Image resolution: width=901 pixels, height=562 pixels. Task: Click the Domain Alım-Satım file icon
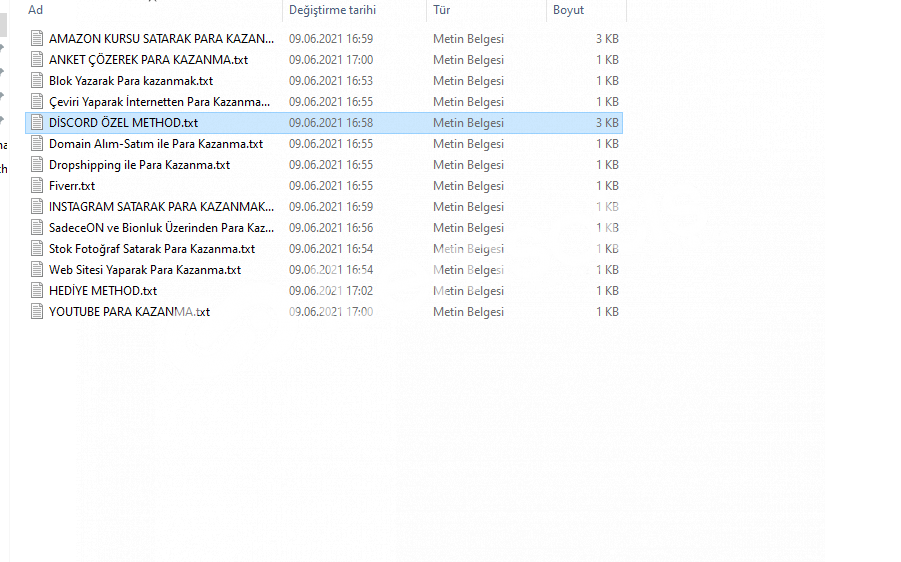tap(37, 144)
